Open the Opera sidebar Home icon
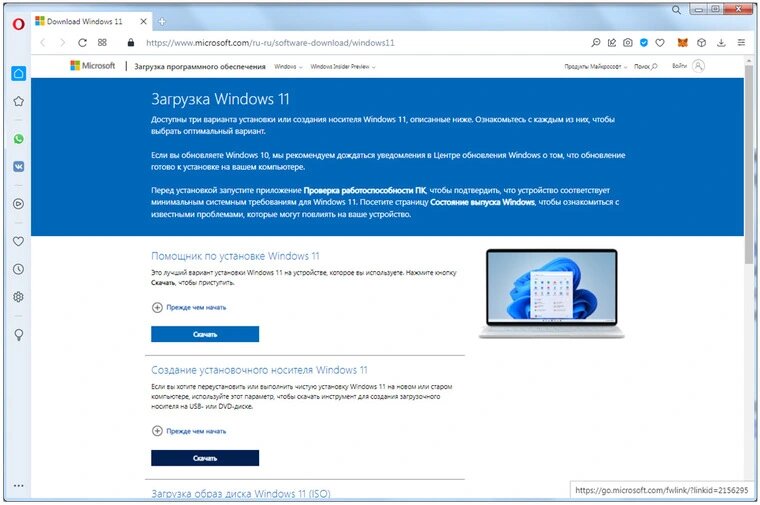The width and height of the screenshot is (760, 505). click(18, 73)
